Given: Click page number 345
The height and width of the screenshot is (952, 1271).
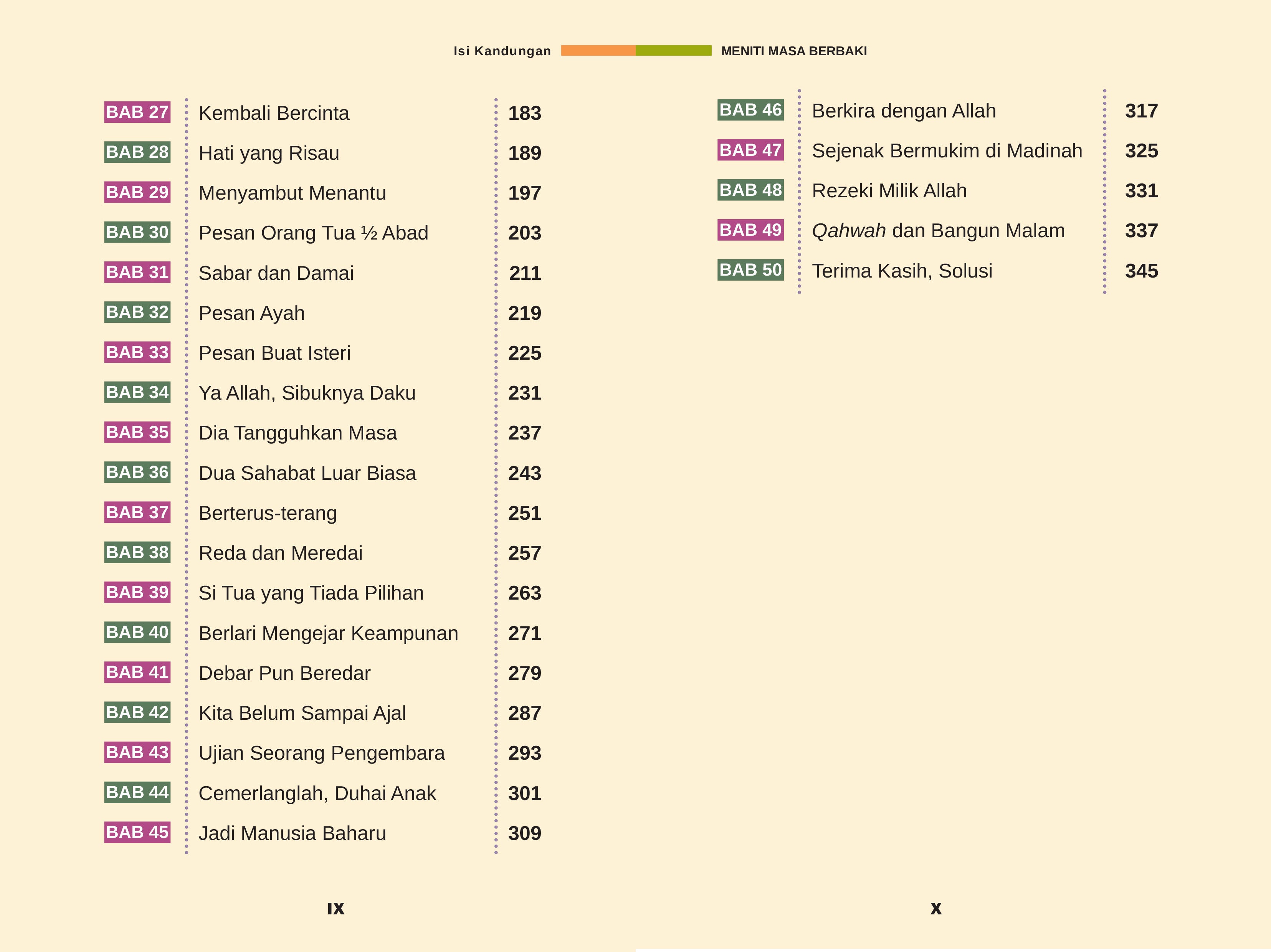Looking at the screenshot, I should click(1141, 271).
